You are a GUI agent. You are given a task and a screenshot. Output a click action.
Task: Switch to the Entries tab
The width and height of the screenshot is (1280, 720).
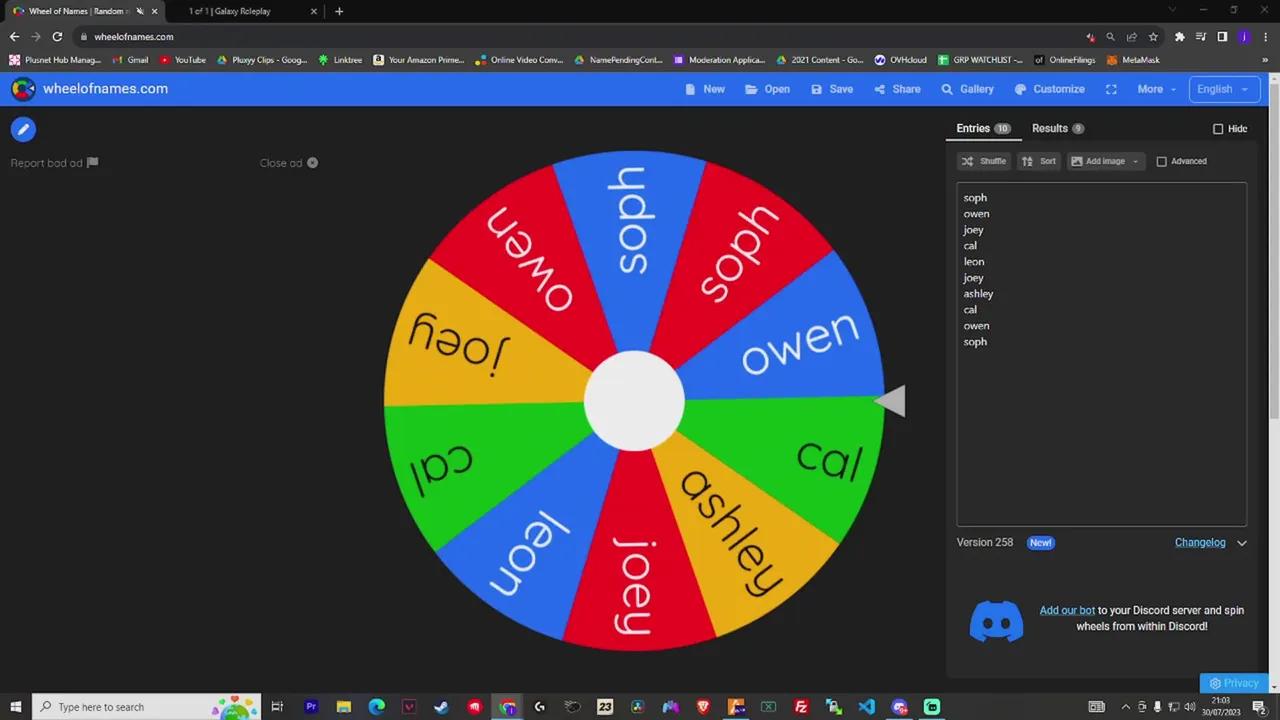[x=983, y=128]
